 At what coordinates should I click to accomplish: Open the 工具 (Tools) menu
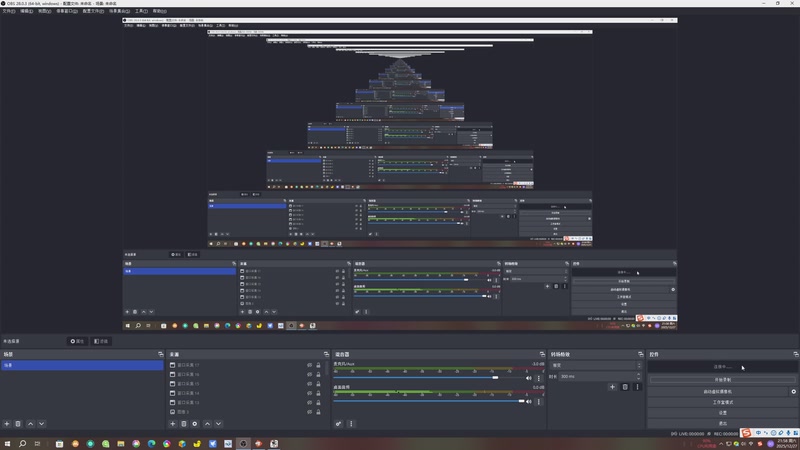pos(141,11)
